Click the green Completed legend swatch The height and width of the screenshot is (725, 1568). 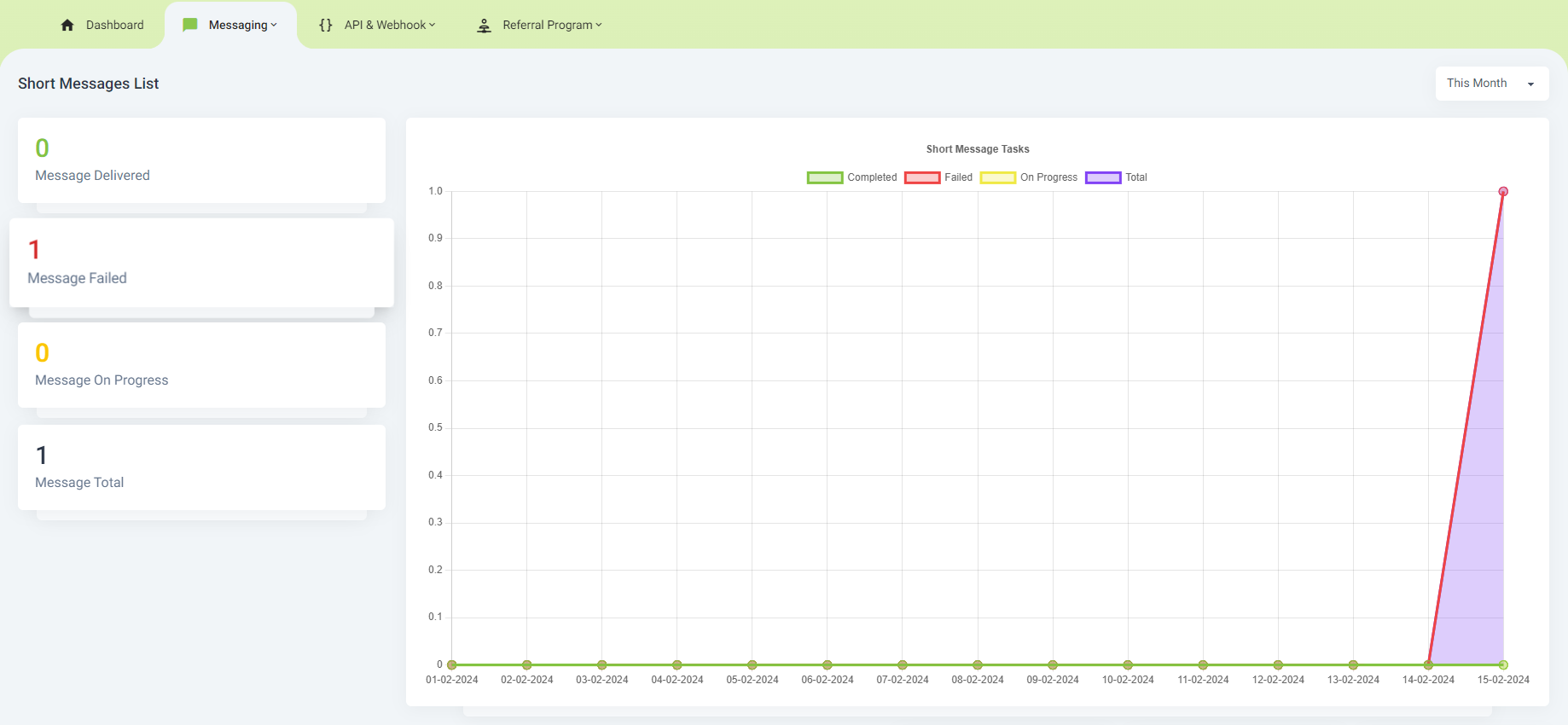pyautogui.click(x=825, y=177)
